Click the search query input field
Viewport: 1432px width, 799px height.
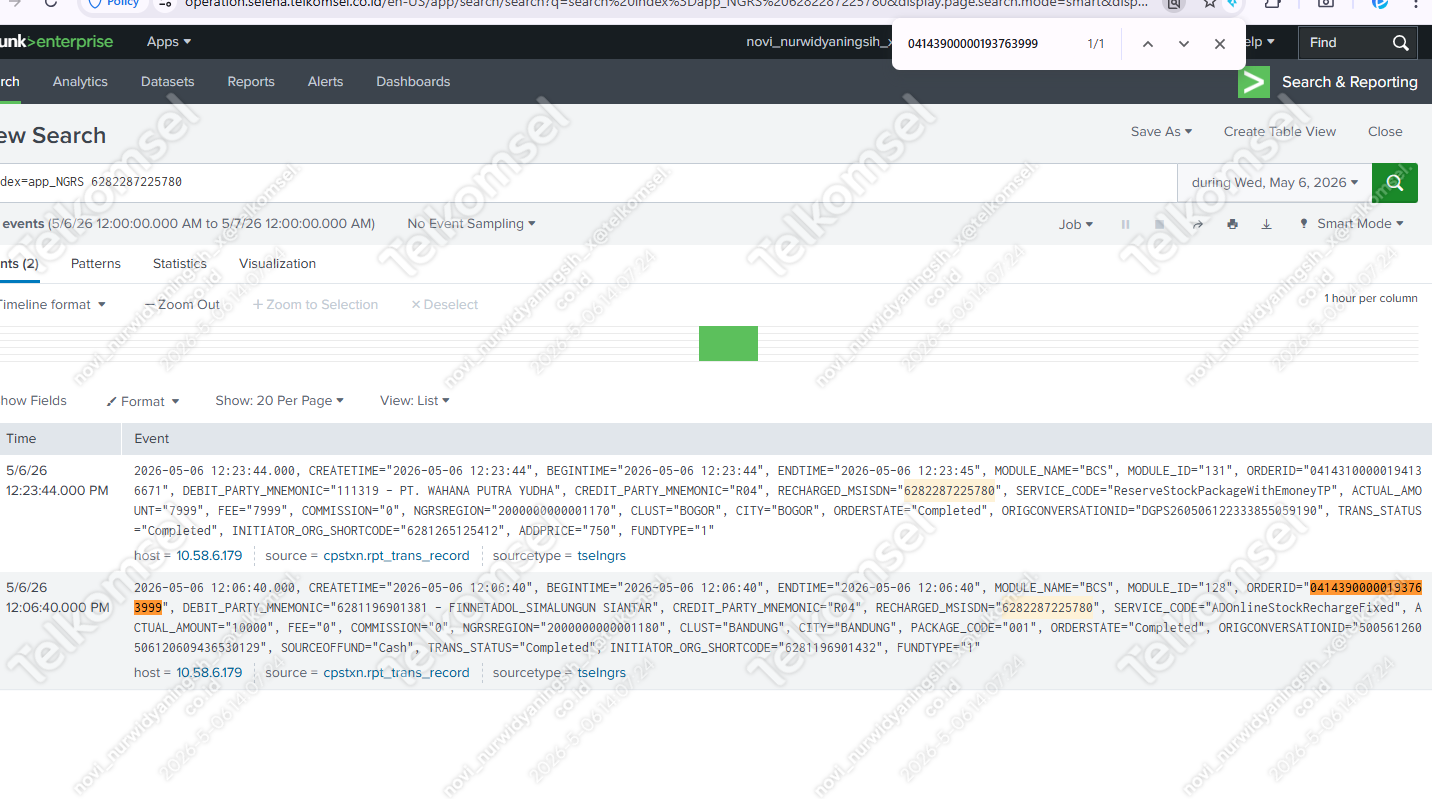pyautogui.click(x=588, y=183)
